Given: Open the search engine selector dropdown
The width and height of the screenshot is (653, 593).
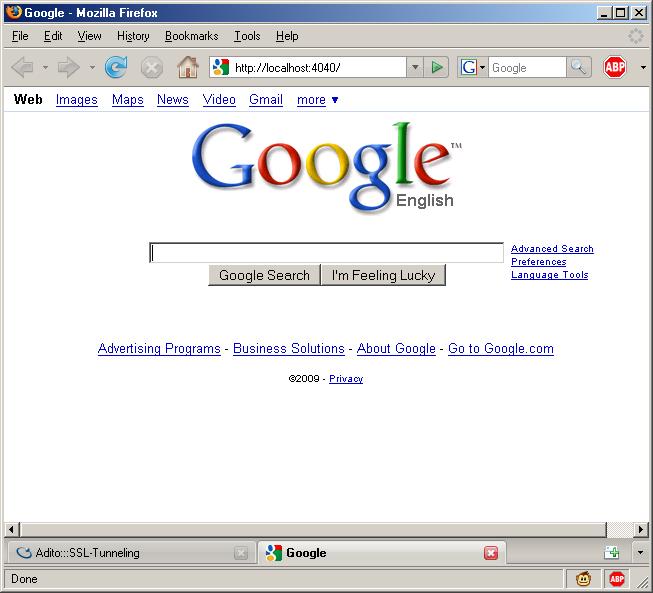Looking at the screenshot, I should [482, 67].
